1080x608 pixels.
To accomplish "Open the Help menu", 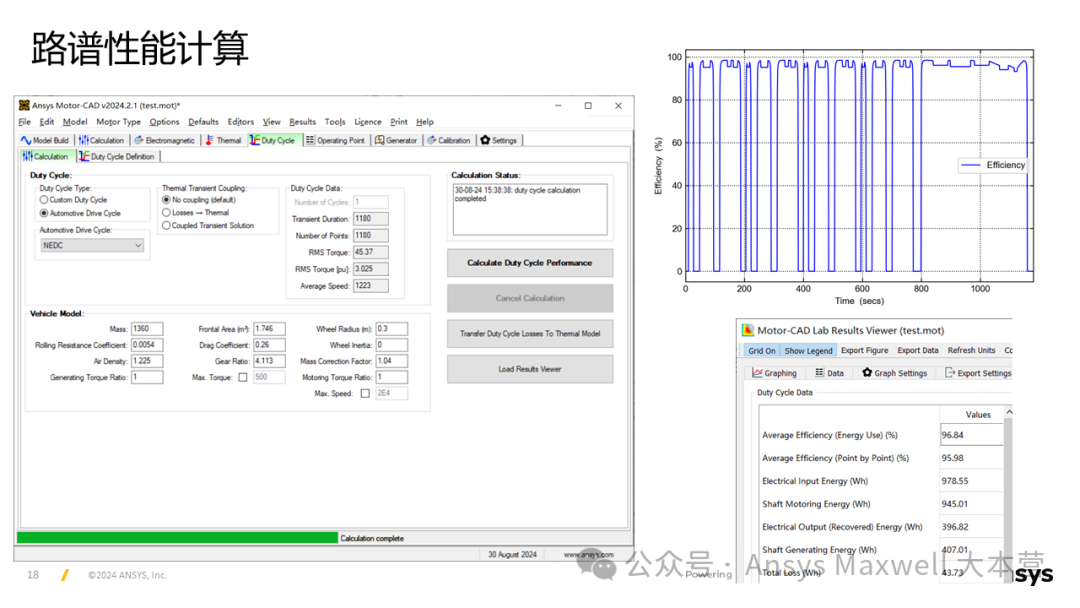I will point(425,122).
